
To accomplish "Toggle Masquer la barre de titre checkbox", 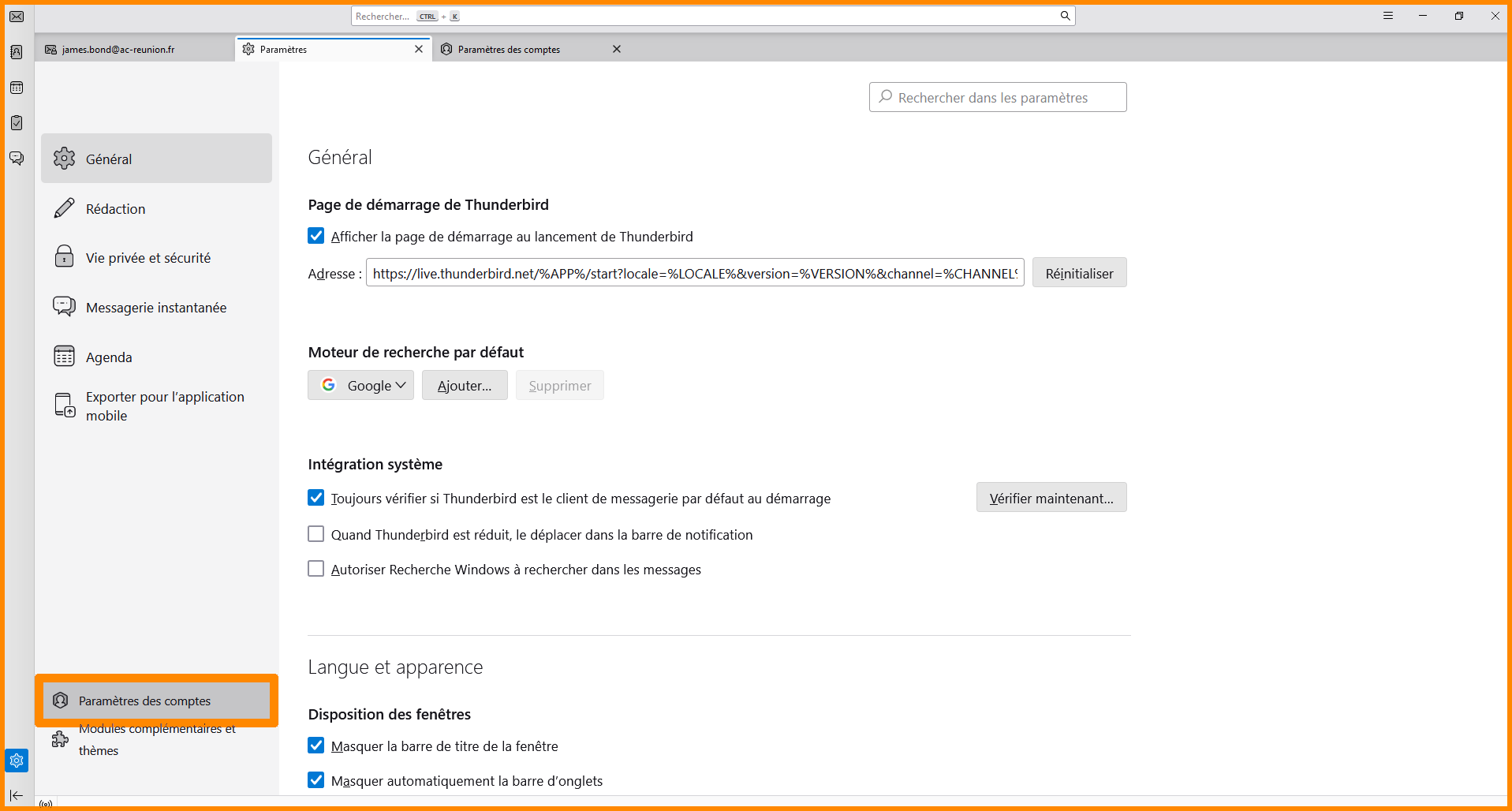I will [x=316, y=746].
